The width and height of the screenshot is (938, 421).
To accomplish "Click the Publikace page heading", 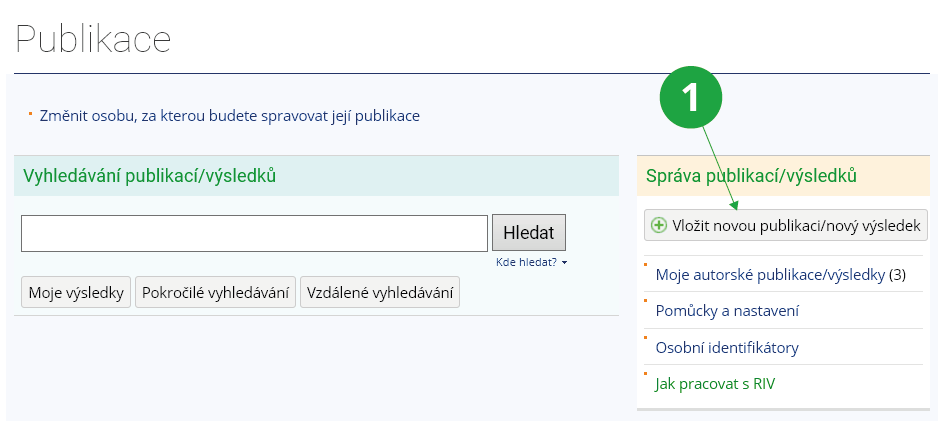I will (93, 40).
